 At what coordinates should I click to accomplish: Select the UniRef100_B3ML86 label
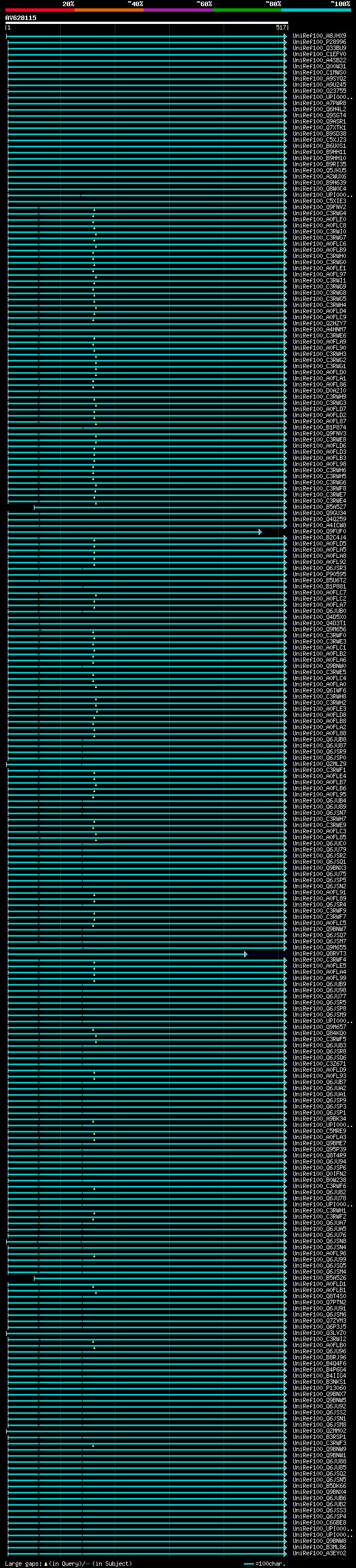click(x=319, y=1547)
